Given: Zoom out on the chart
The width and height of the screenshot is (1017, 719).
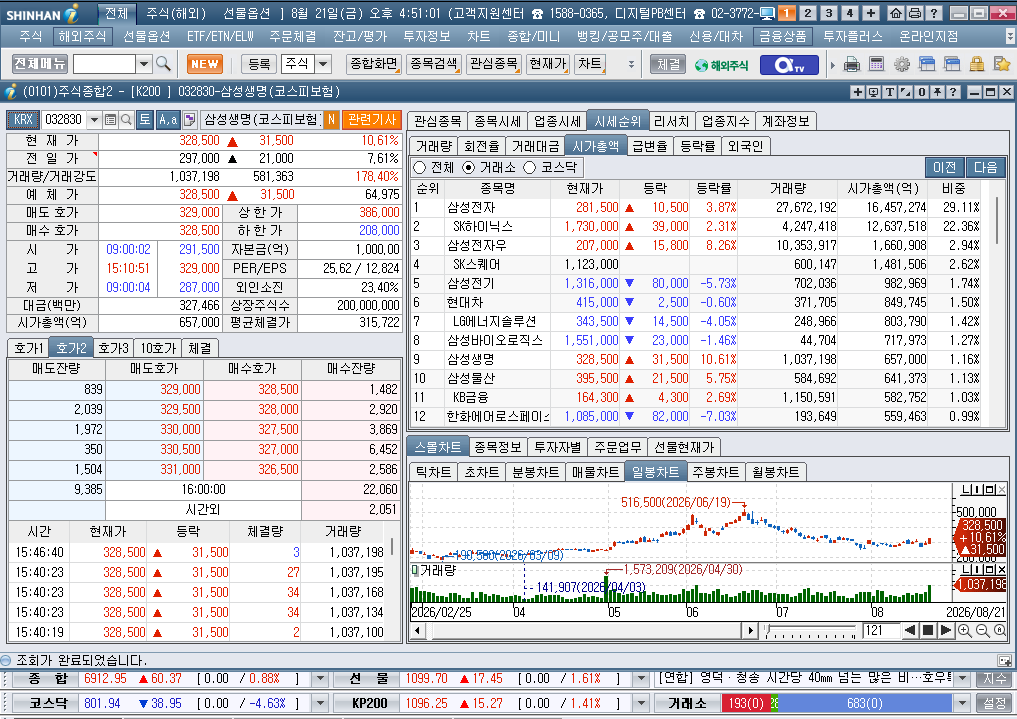Looking at the screenshot, I should click(x=982, y=630).
